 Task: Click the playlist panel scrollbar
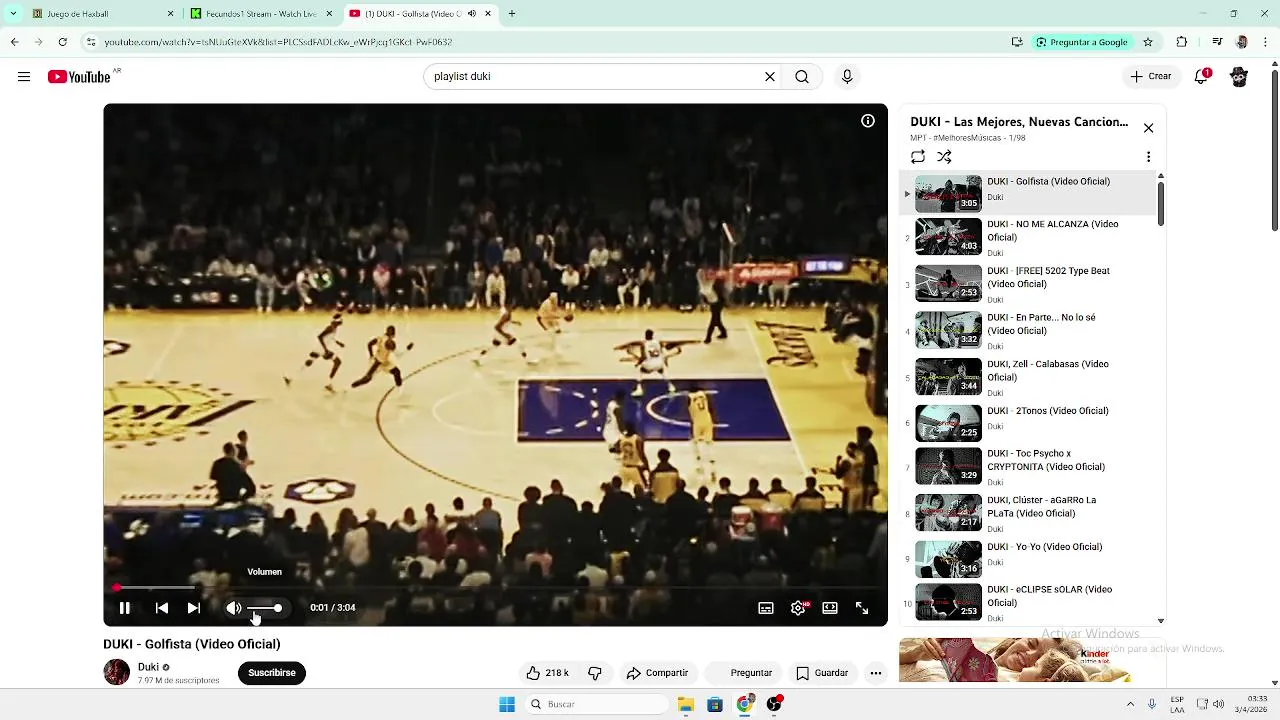1161,204
